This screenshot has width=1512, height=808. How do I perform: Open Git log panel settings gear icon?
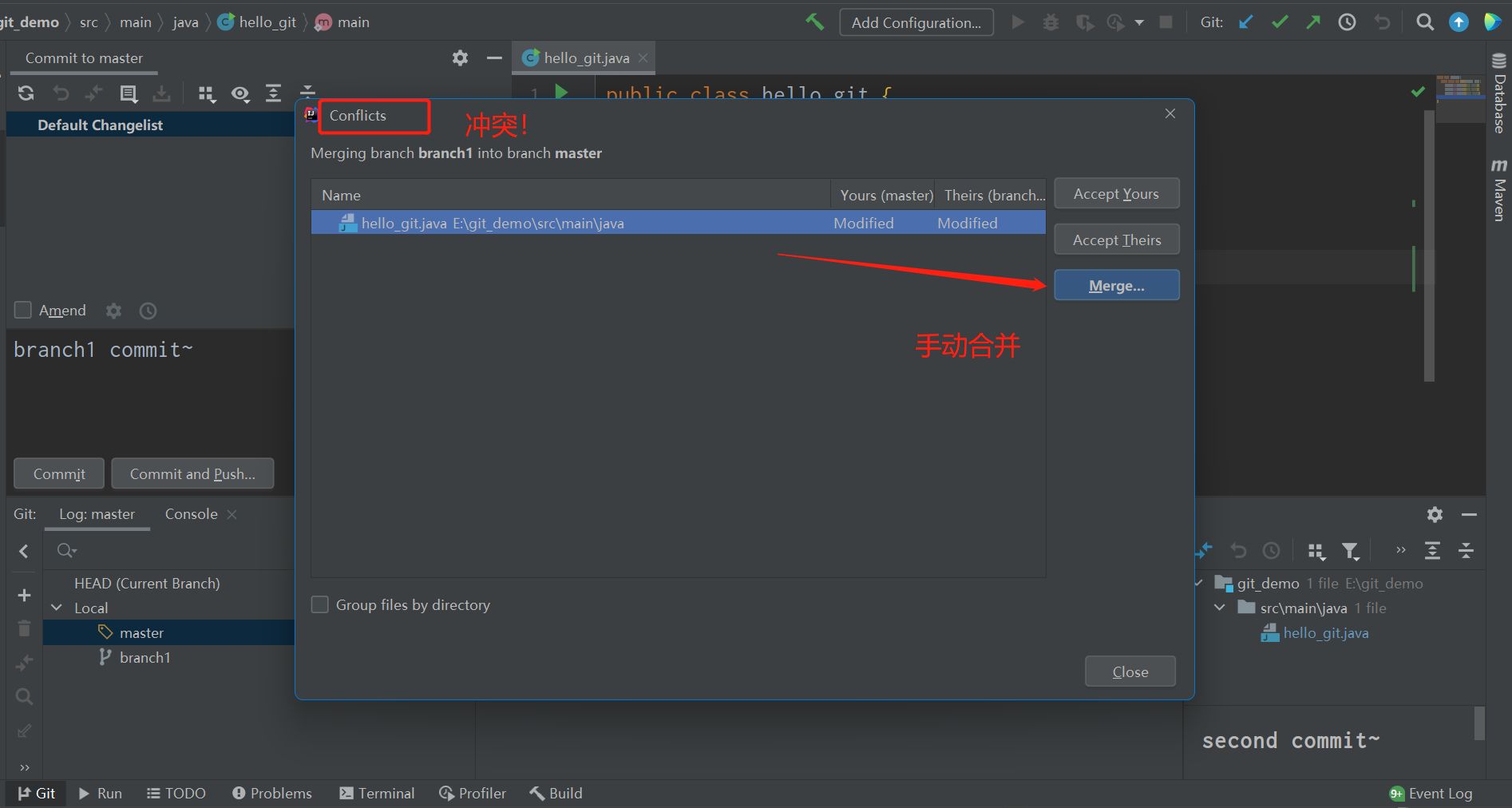1435,514
